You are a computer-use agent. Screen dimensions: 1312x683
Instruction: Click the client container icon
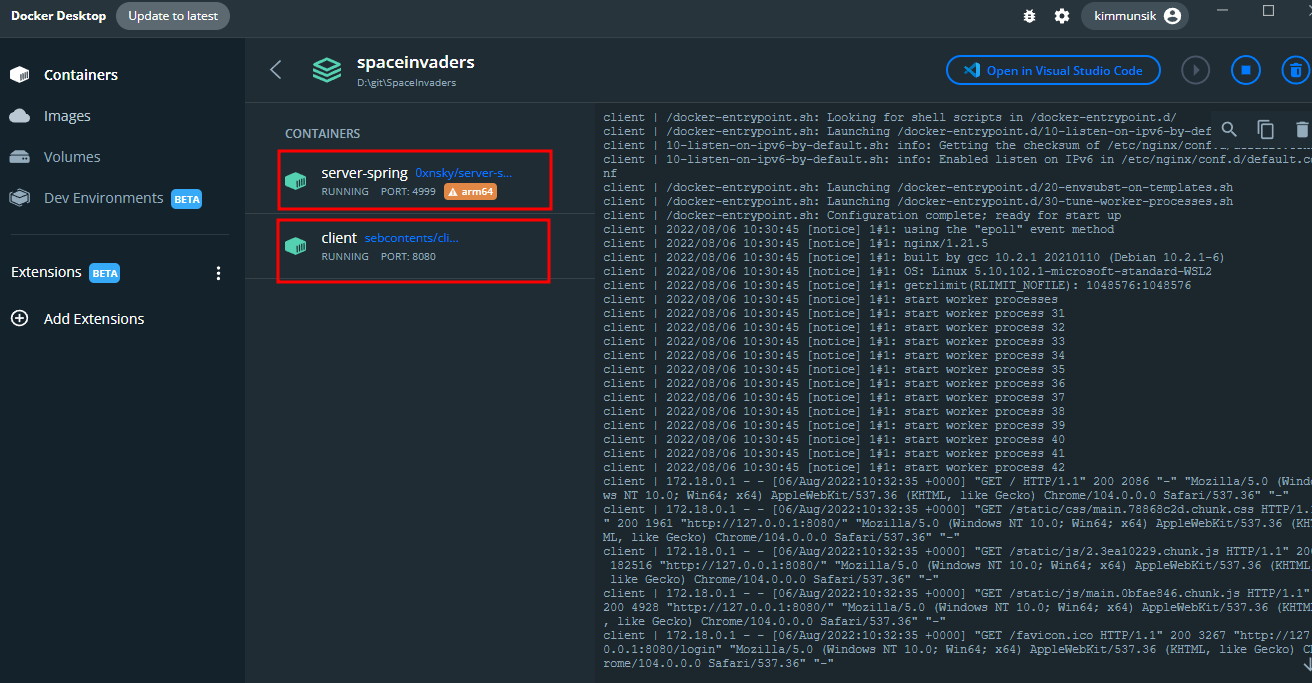(x=295, y=246)
